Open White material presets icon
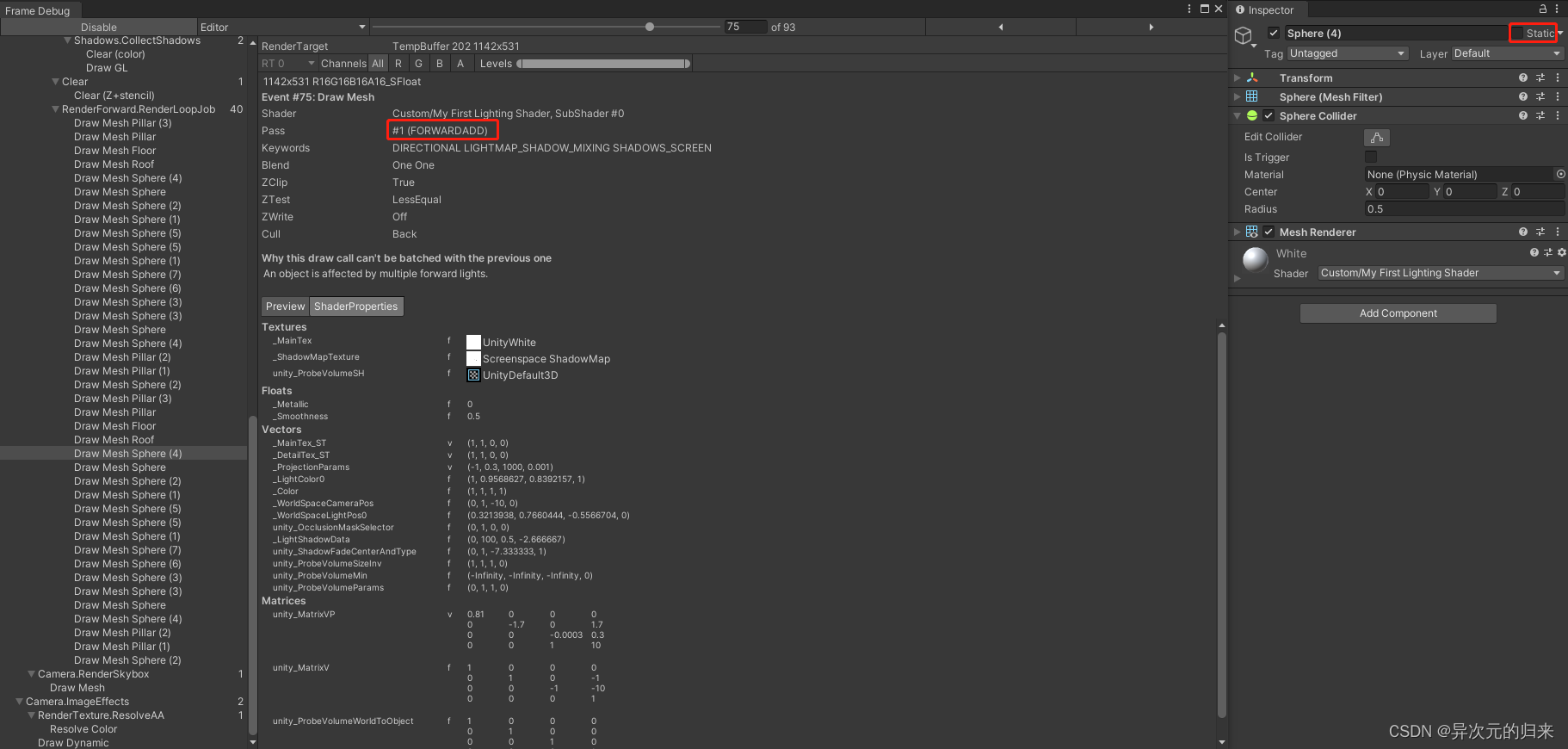 [1548, 252]
